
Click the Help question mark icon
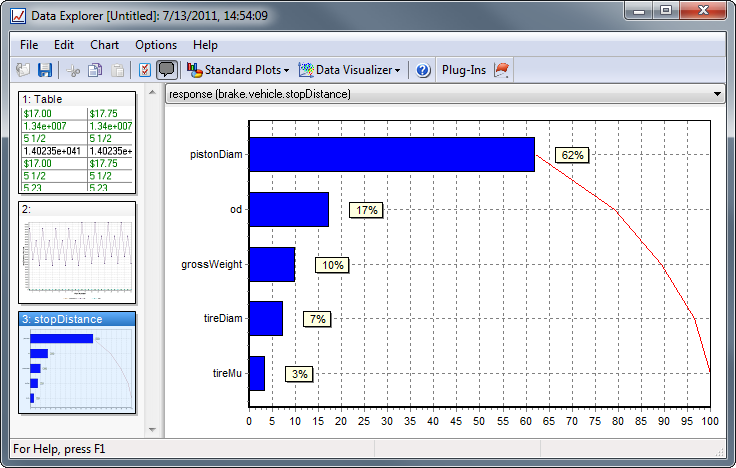(x=423, y=70)
